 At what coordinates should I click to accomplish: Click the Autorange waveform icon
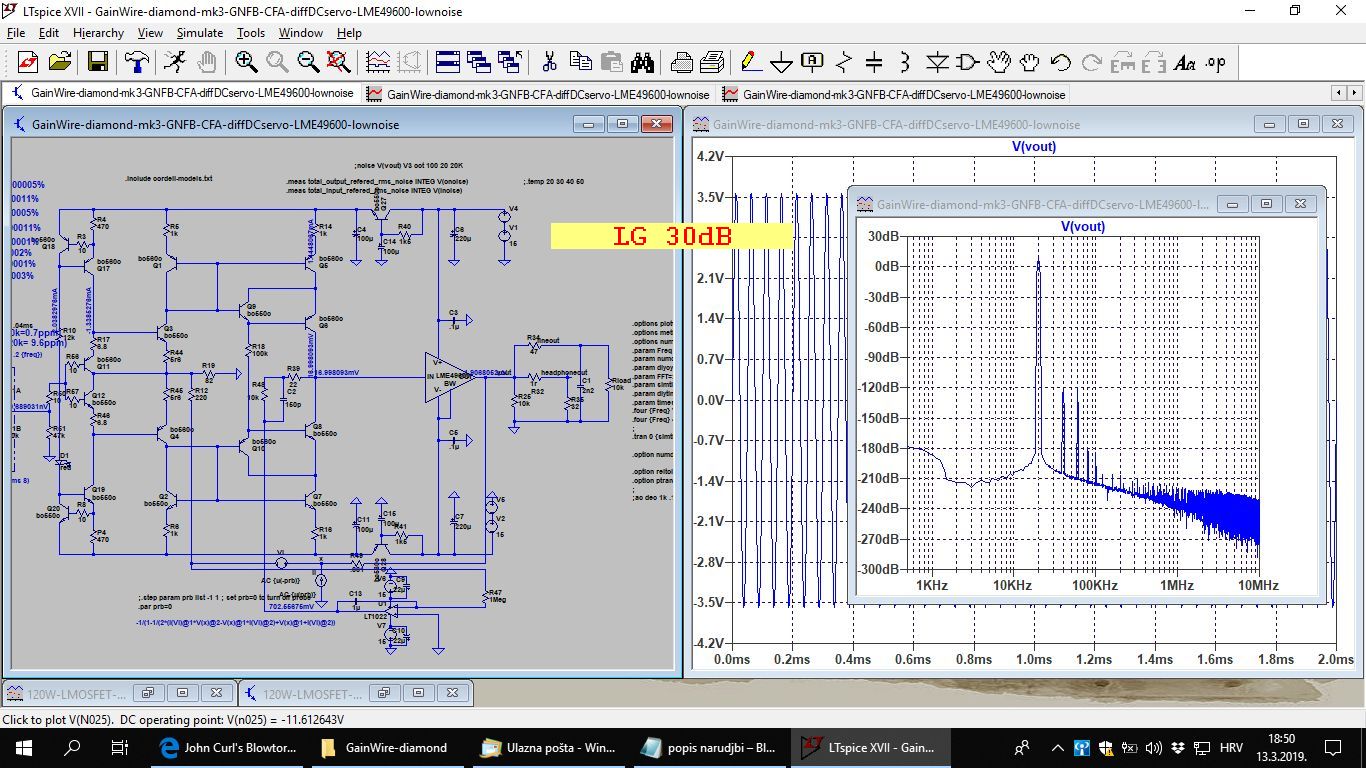click(378, 62)
